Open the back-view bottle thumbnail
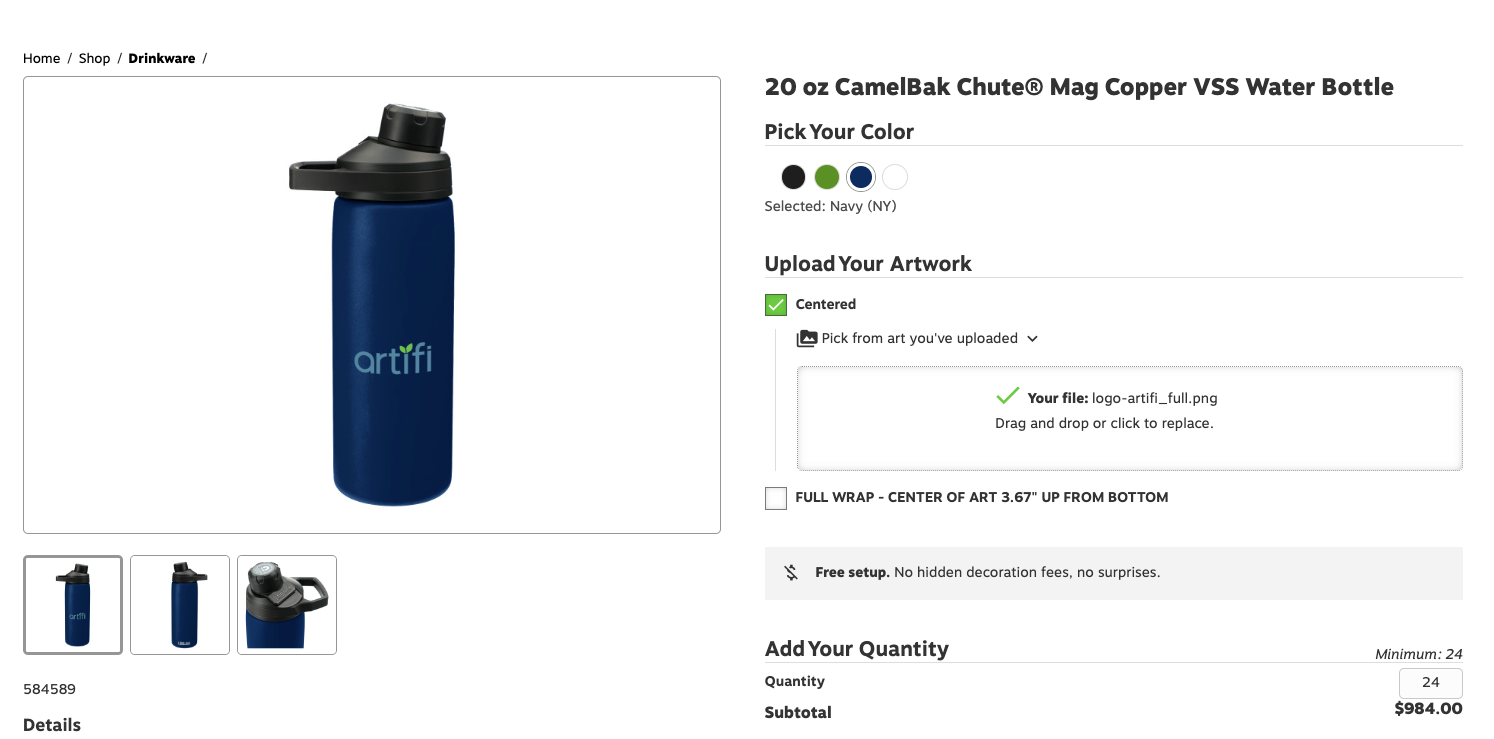 point(179,604)
